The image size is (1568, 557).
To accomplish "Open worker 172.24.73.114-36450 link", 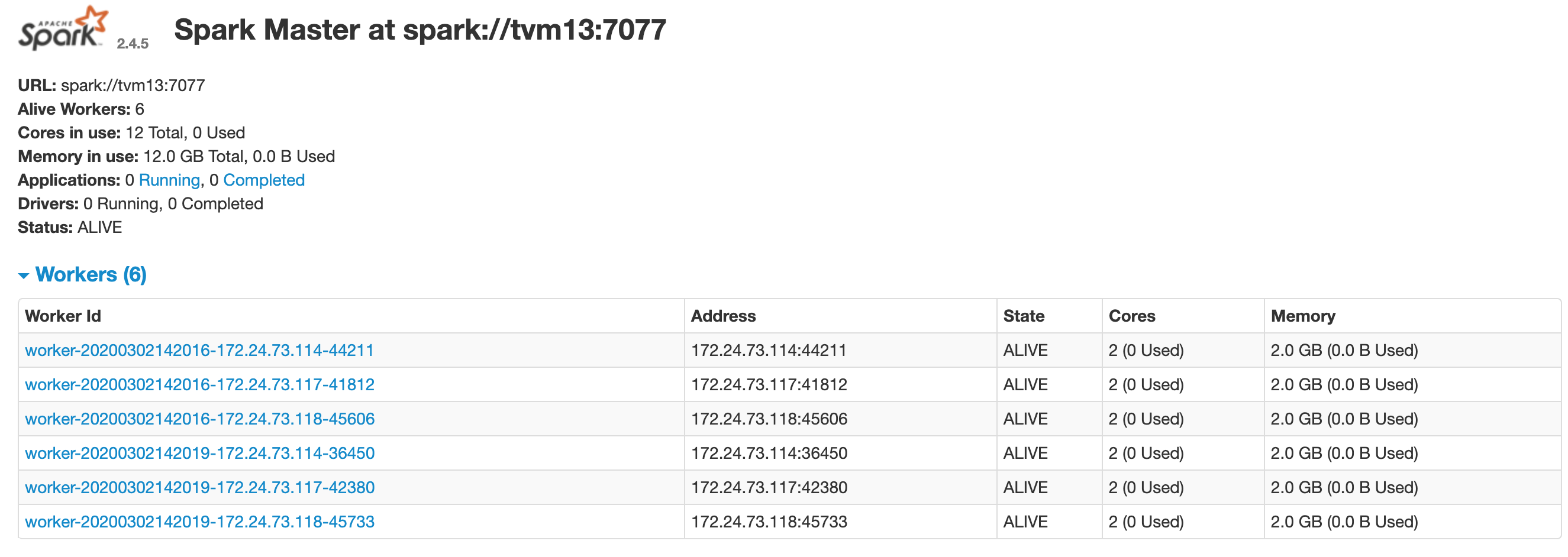I will [199, 453].
